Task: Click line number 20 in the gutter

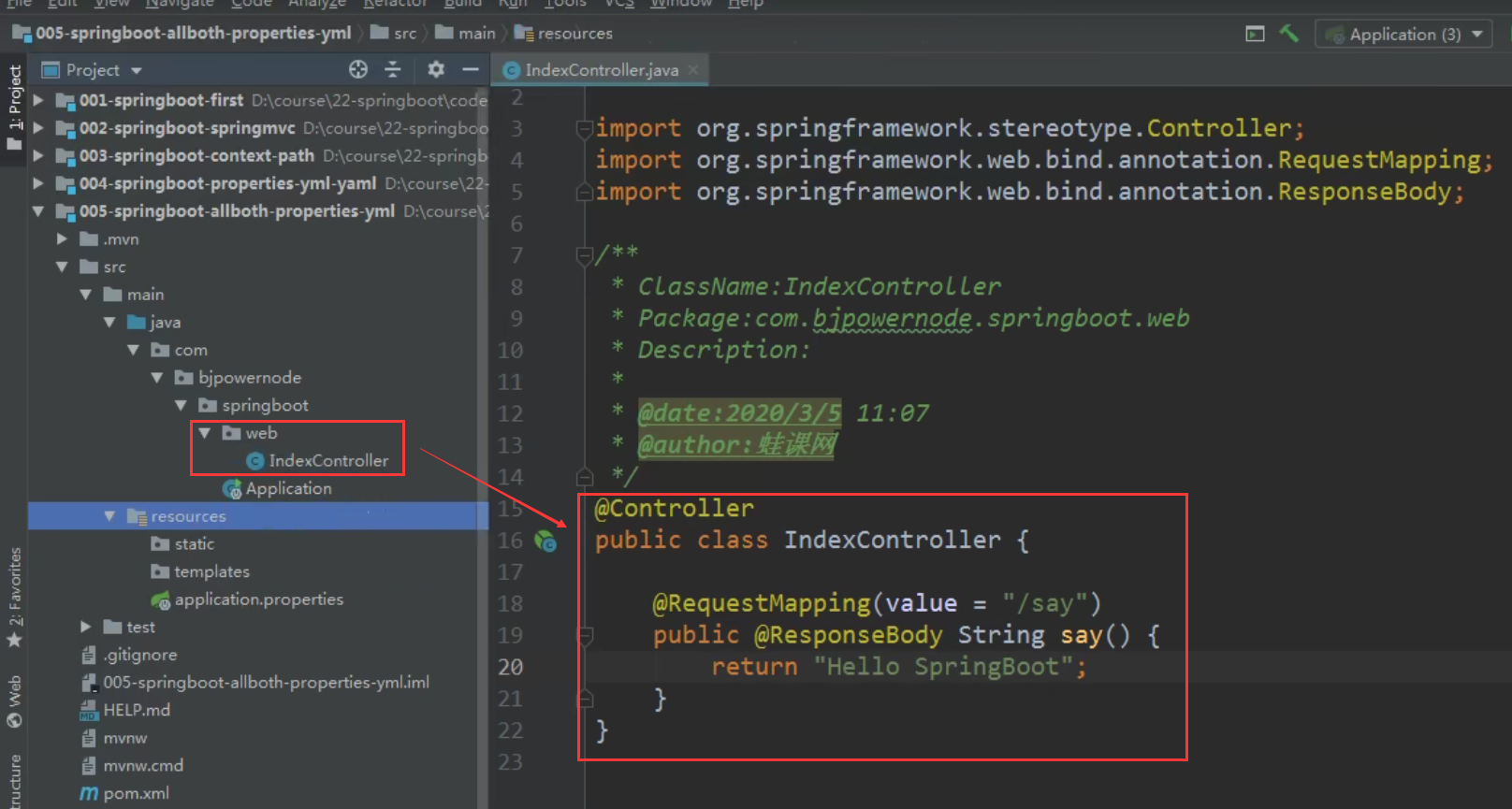Action: click(511, 668)
